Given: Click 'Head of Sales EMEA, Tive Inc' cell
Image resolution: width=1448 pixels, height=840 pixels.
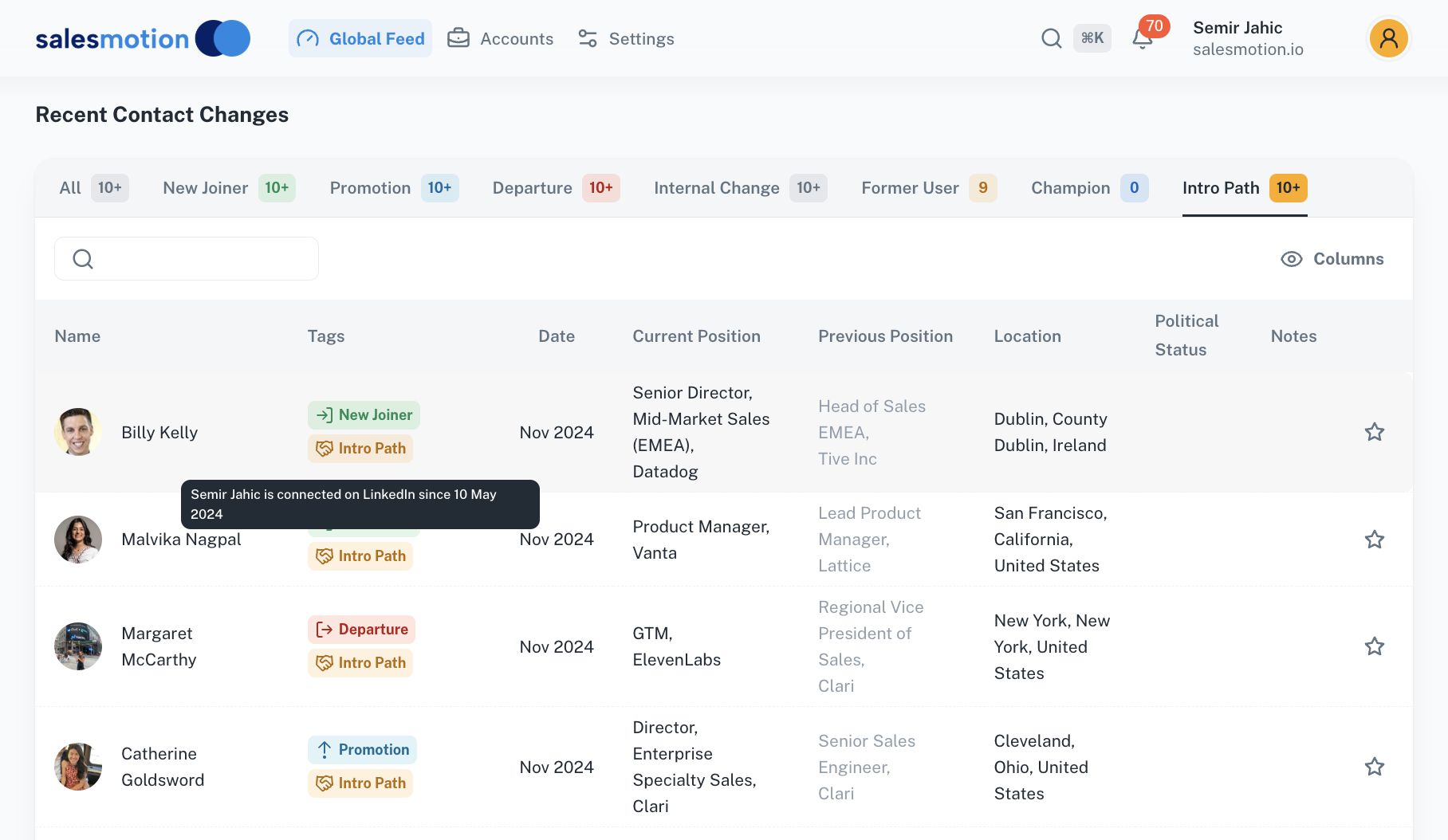Looking at the screenshot, I should (x=872, y=432).
